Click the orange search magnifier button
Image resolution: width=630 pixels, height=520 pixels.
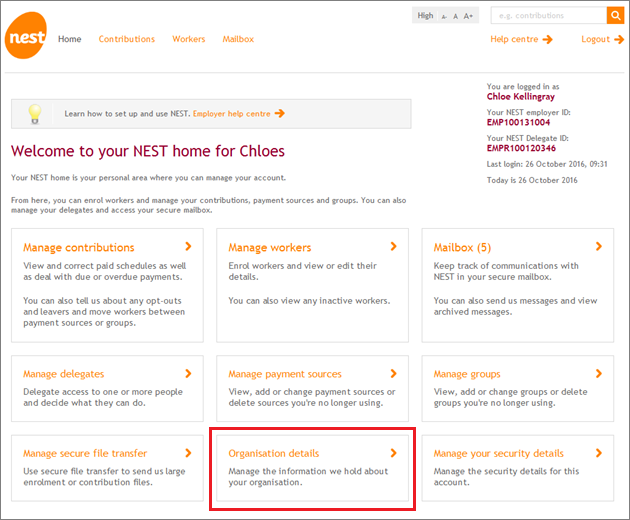(615, 16)
